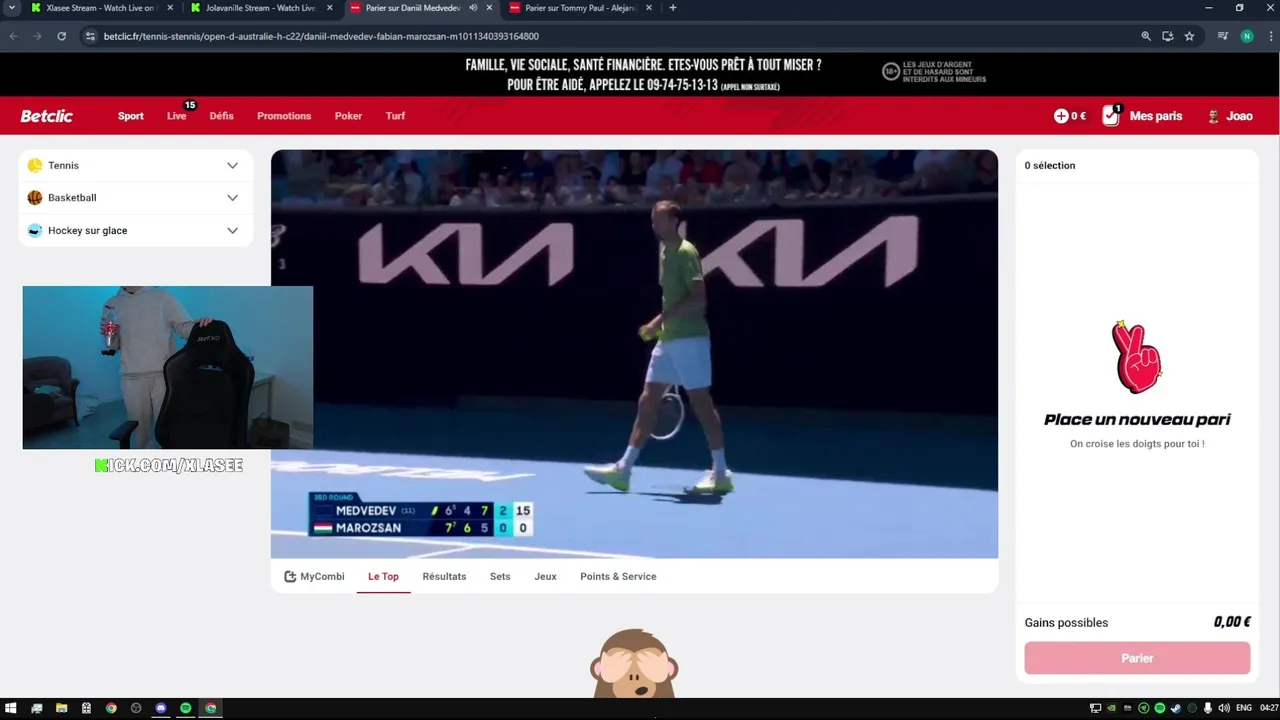1280x720 pixels.
Task: Click the Basketball sport icon
Action: [x=35, y=198]
